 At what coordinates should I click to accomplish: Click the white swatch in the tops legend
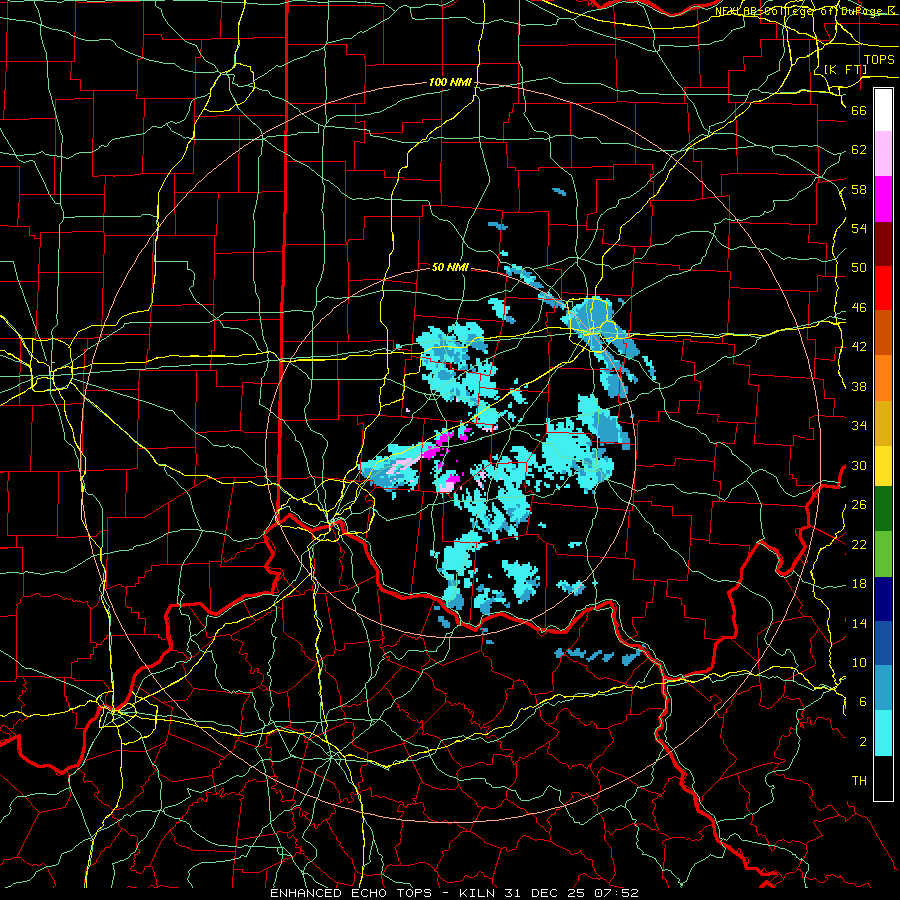[883, 110]
